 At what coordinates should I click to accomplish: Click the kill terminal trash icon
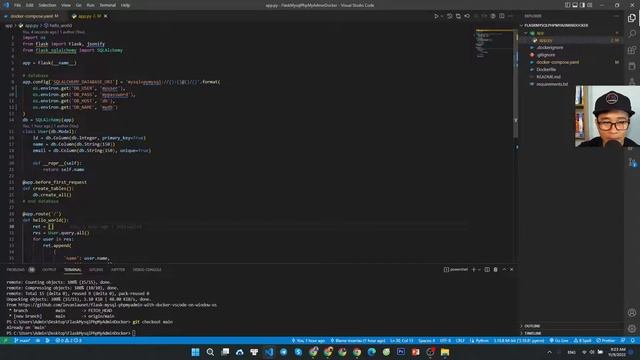coord(496,269)
